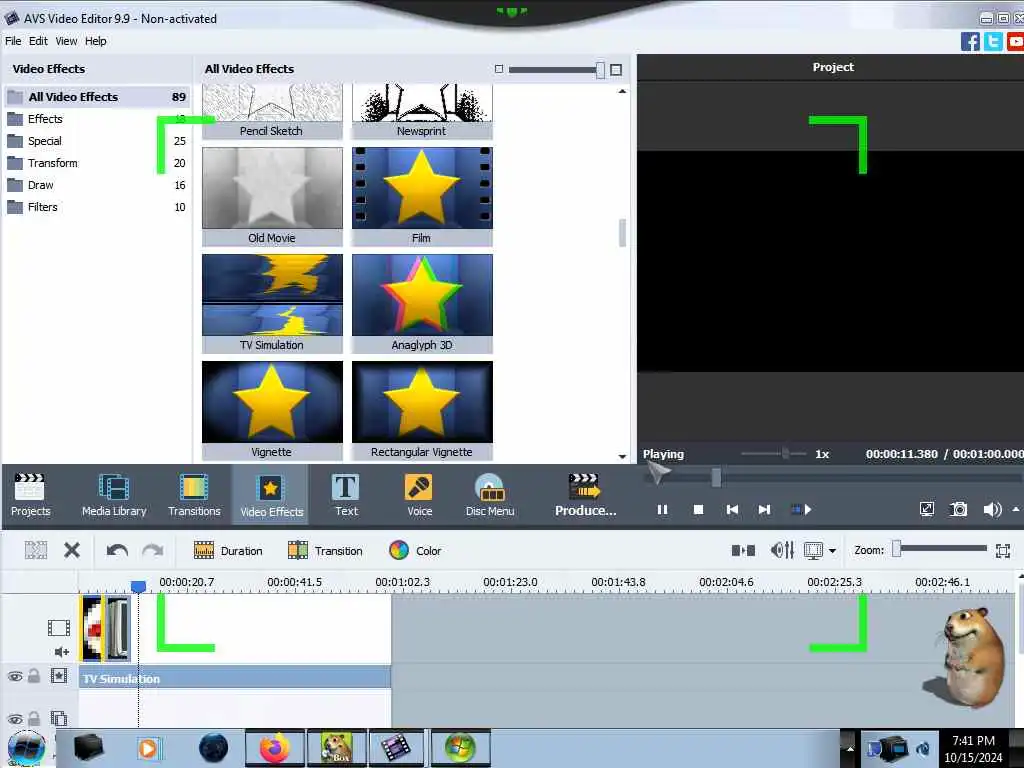Select the Filters folder
1024x768 pixels.
[97, 207]
